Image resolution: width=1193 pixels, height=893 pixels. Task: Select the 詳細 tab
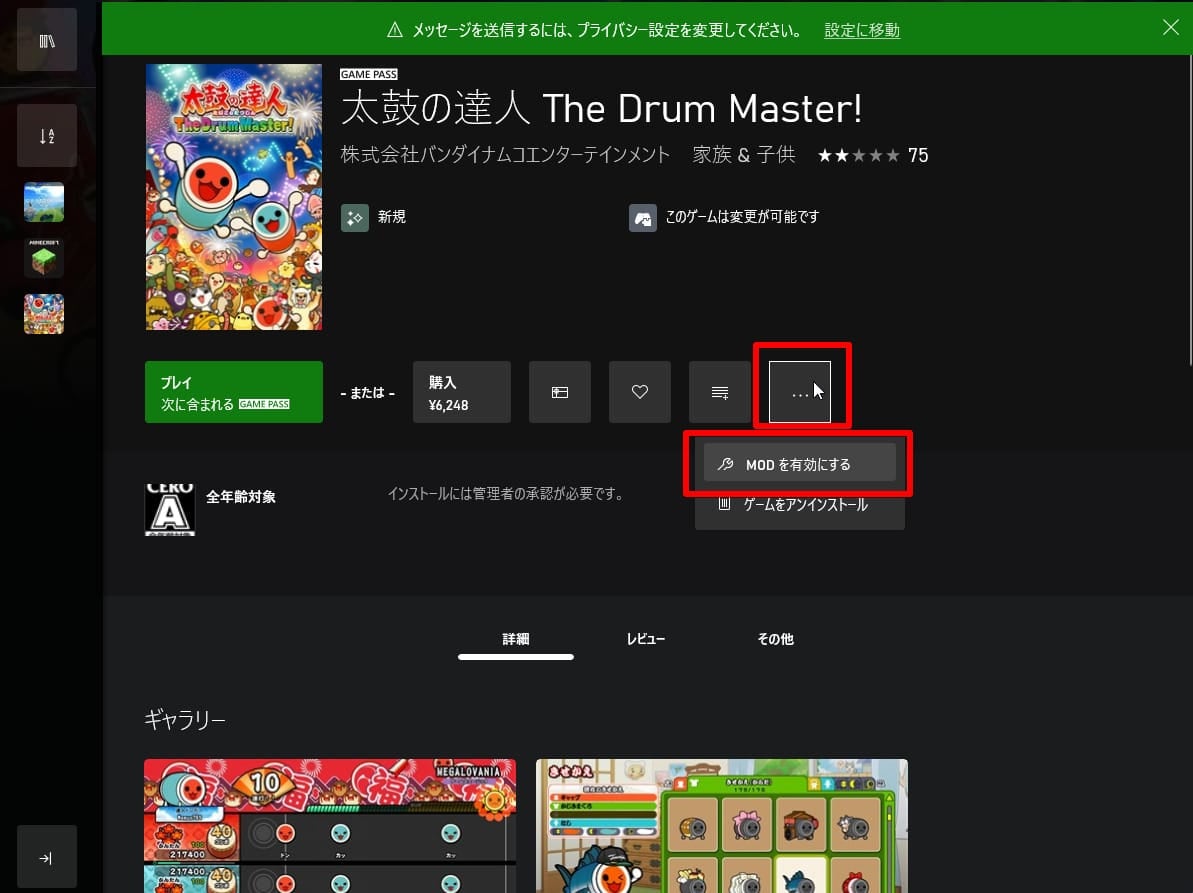[516, 639]
